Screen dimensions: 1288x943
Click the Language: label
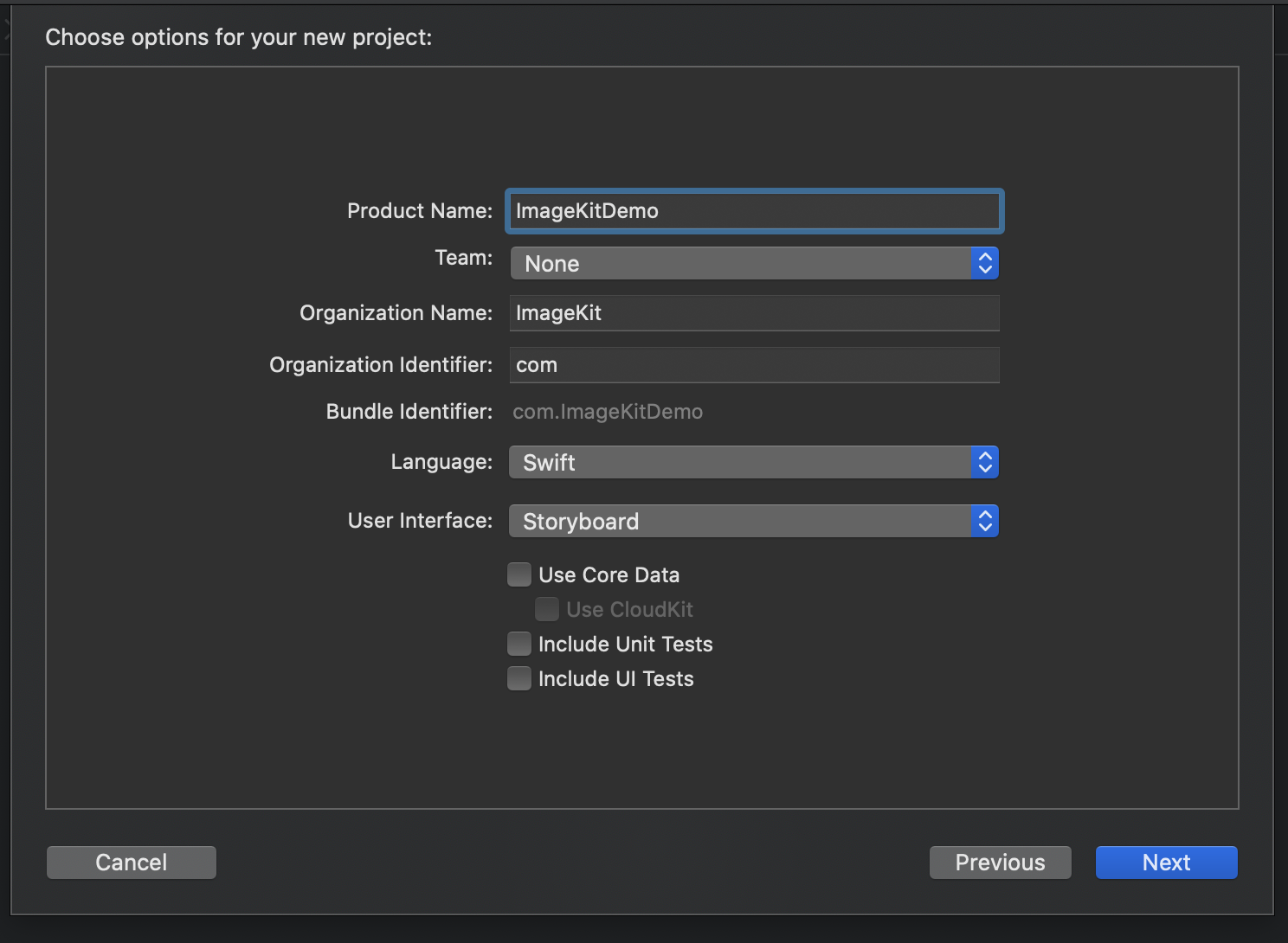click(x=441, y=462)
